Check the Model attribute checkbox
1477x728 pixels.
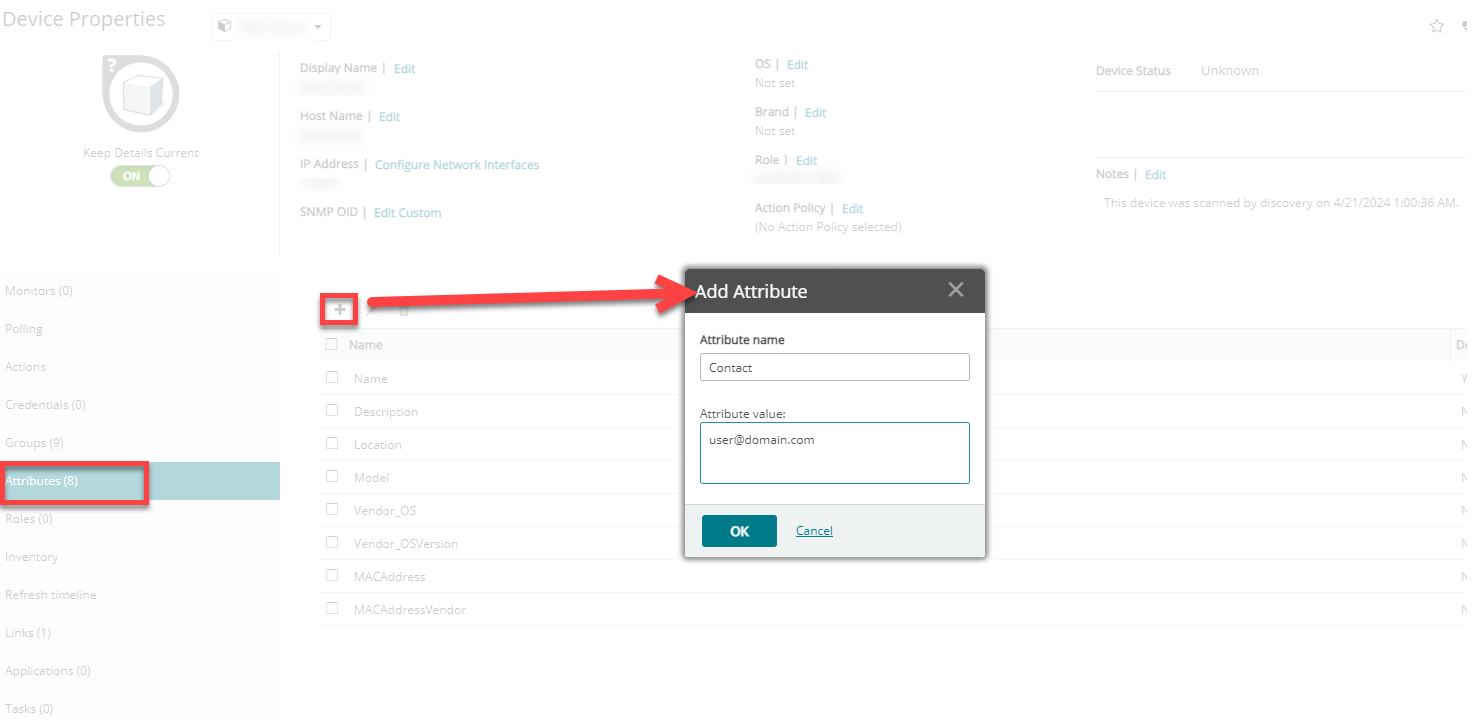332,477
